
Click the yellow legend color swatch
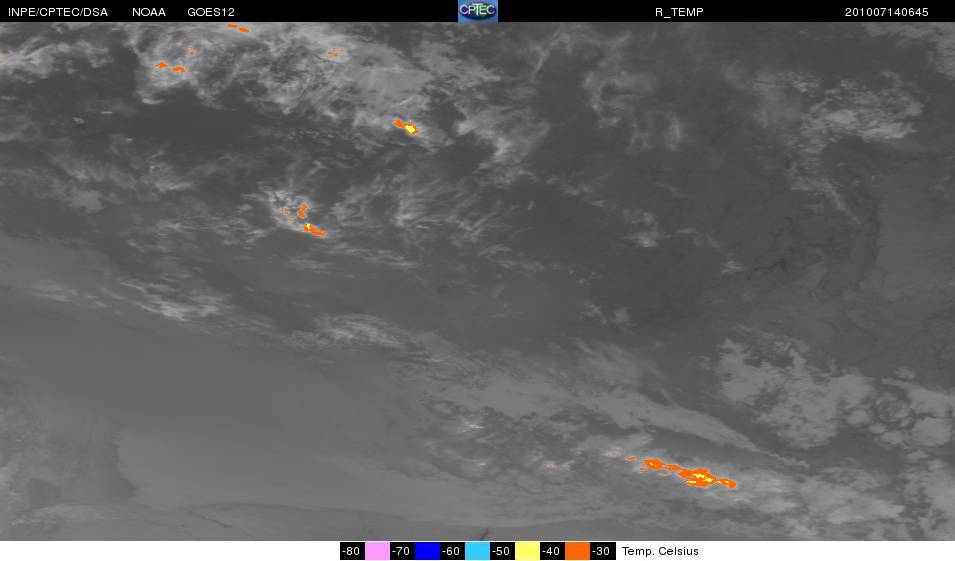pyautogui.click(x=527, y=551)
